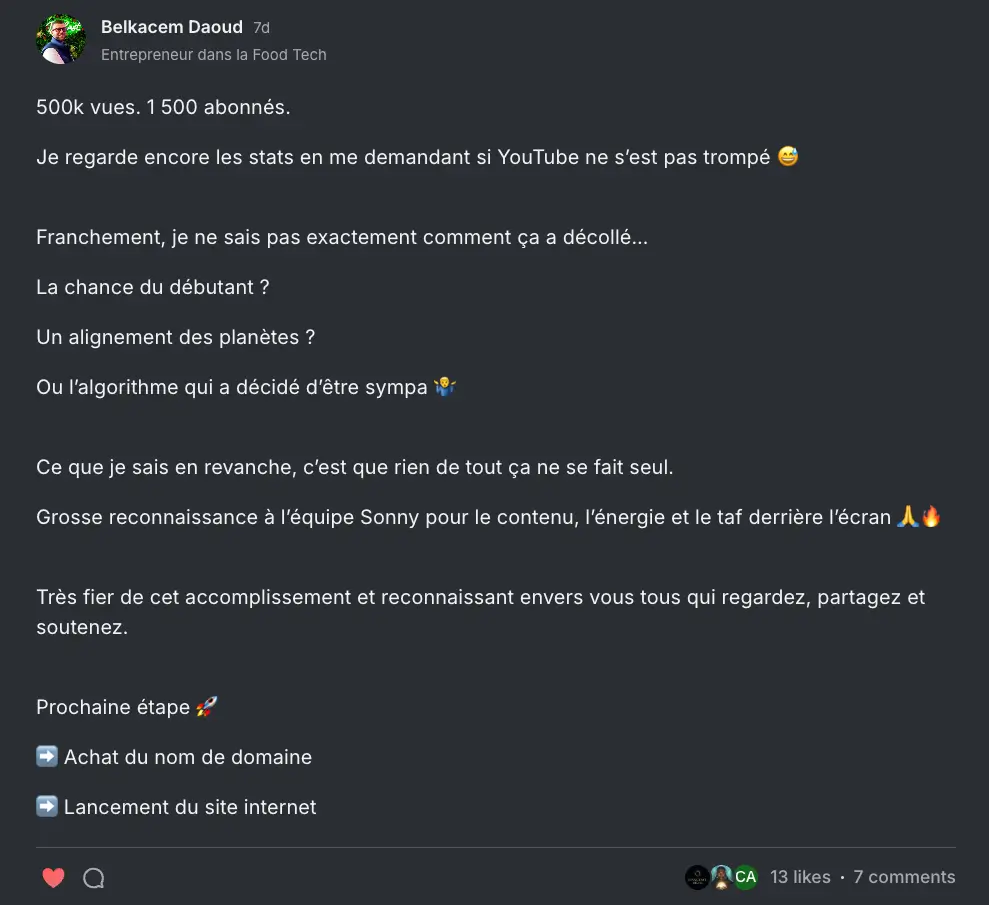Open Belkacem Daoud's profile picture
This screenshot has width=989, height=905.
[61, 40]
